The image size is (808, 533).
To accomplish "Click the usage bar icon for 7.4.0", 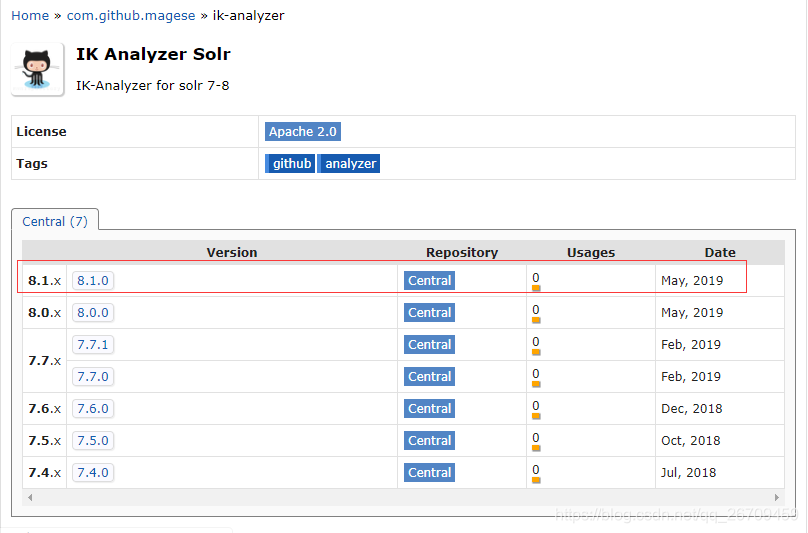I will (536, 480).
